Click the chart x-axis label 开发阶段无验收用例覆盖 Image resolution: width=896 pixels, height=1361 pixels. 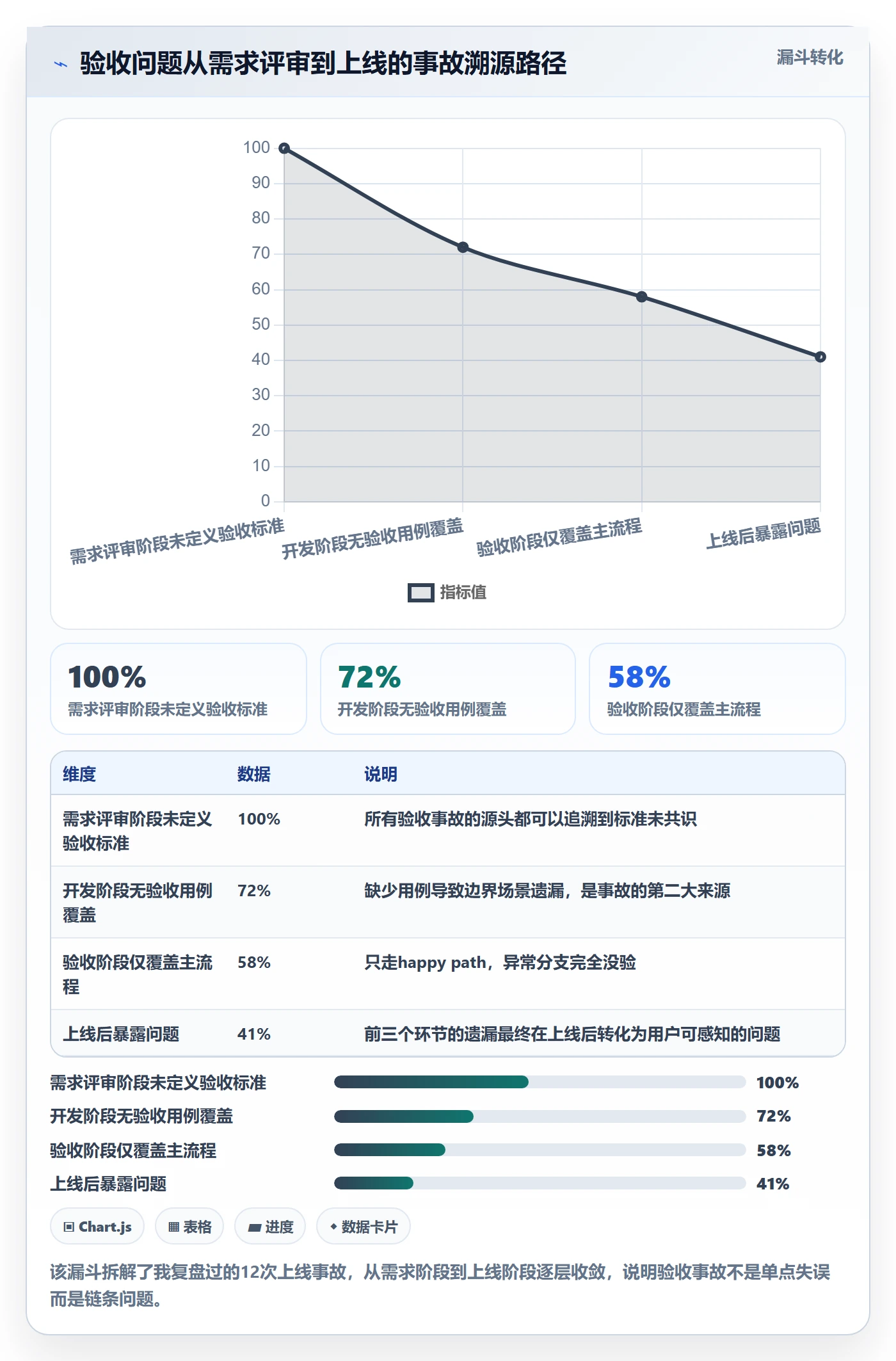click(x=372, y=538)
